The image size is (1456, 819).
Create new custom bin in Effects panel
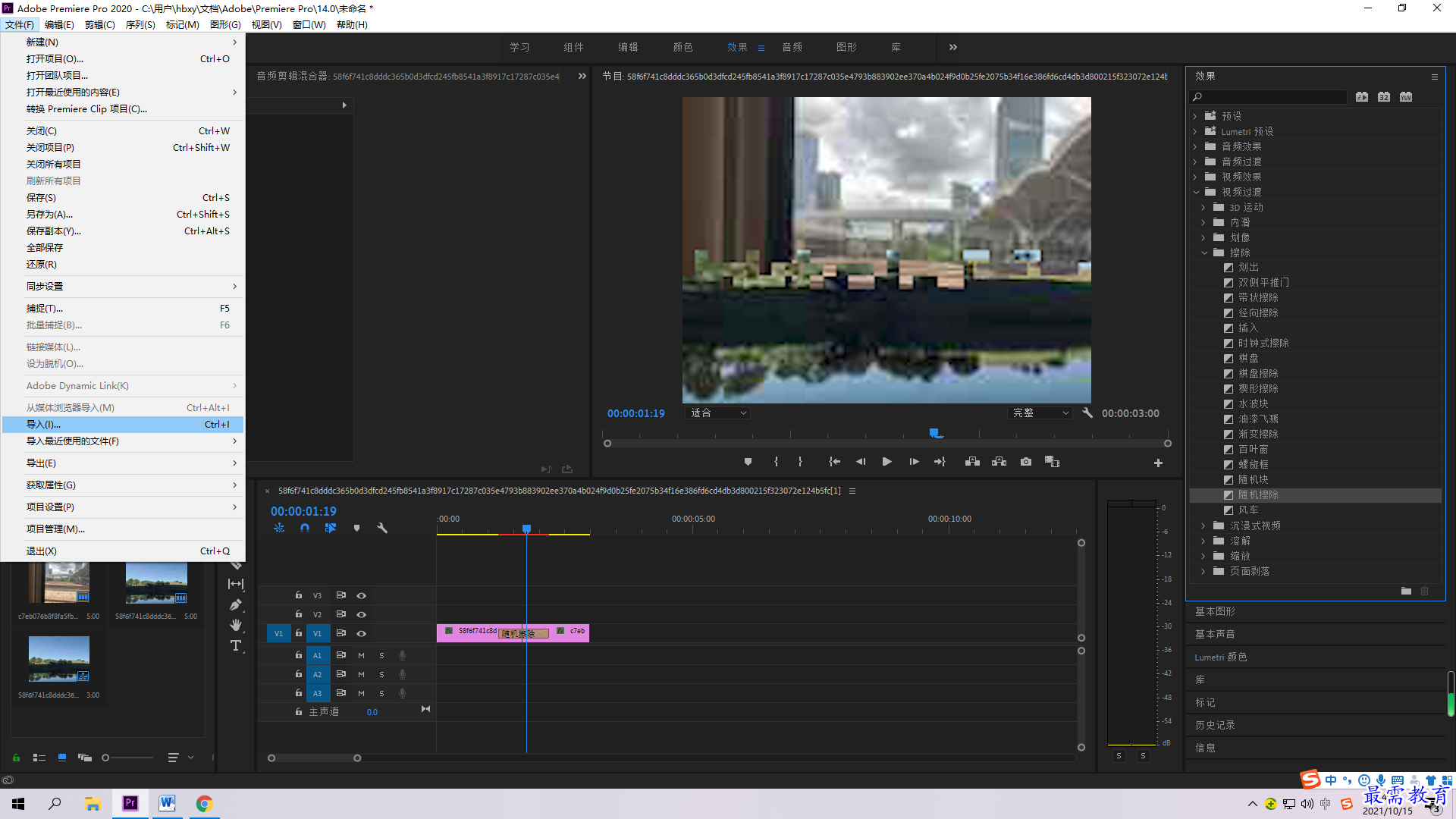1406,591
